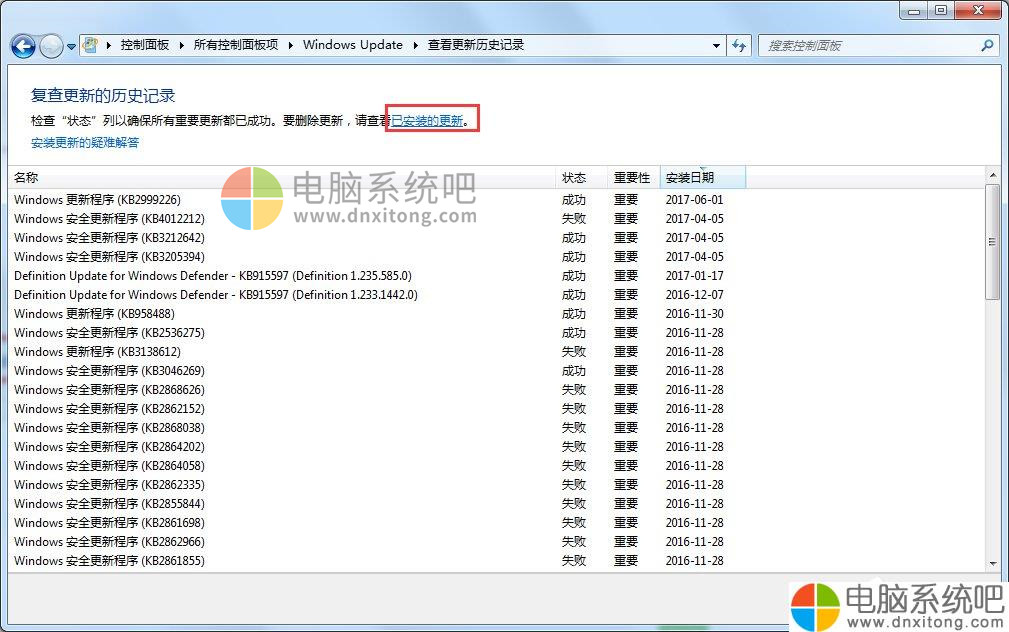
Task: Click 重要 importance of KB2536275
Action: coord(625,333)
